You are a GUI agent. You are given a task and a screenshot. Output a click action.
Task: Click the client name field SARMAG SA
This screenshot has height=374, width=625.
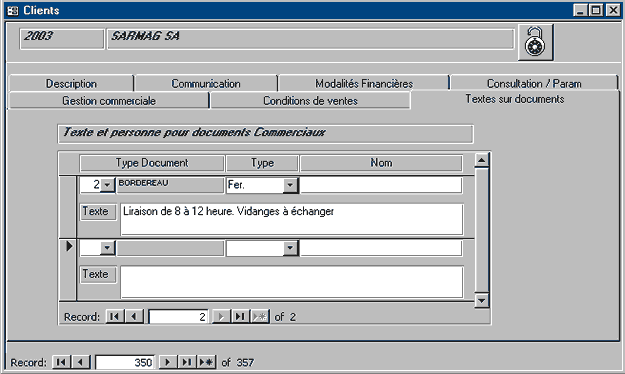tap(311, 39)
